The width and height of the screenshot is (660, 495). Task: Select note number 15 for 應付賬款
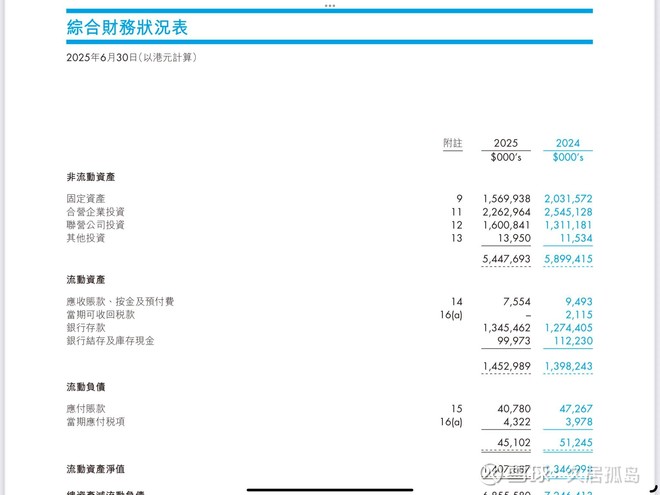point(457,408)
